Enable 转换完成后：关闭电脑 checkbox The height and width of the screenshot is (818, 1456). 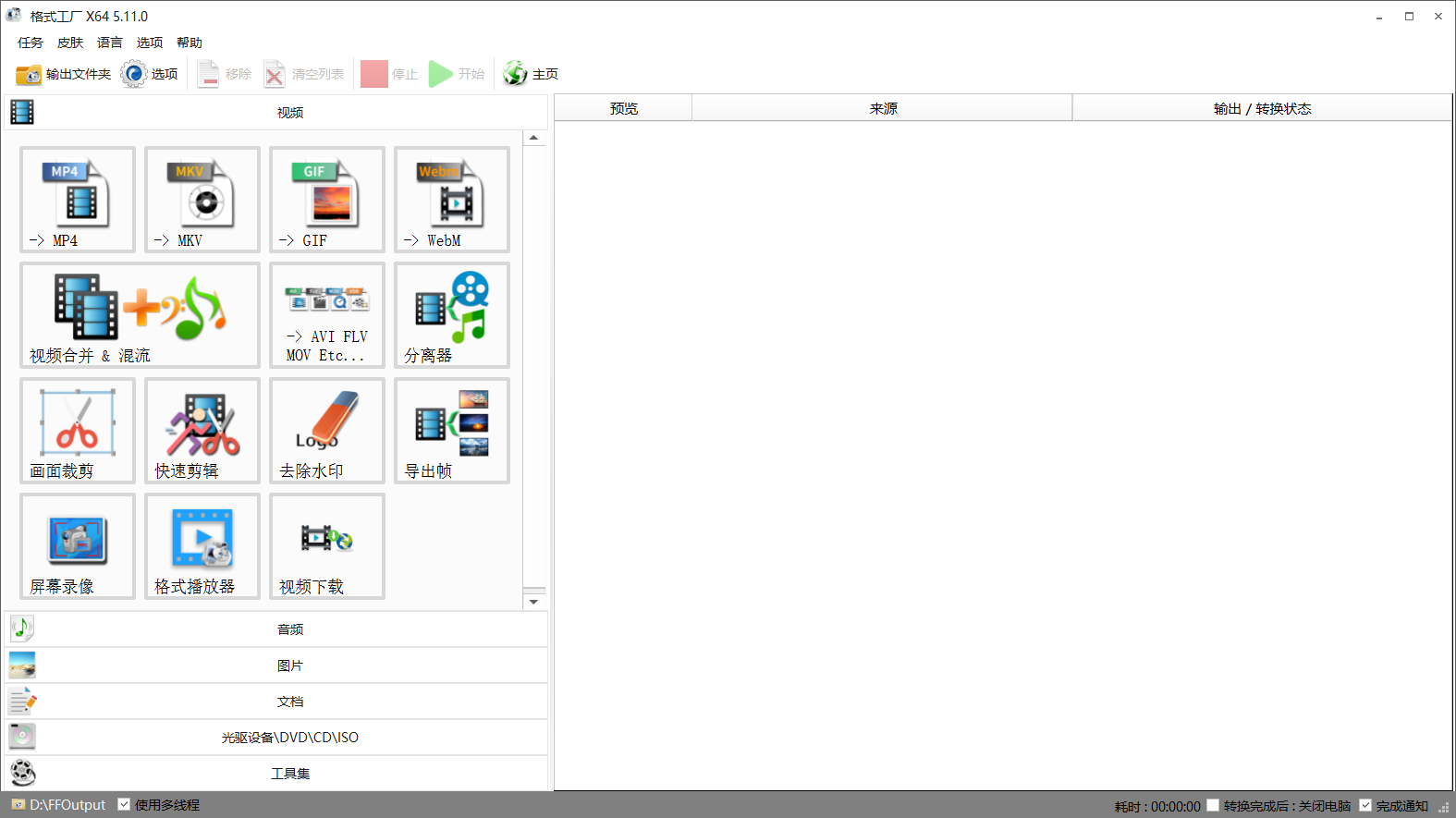coord(1213,806)
